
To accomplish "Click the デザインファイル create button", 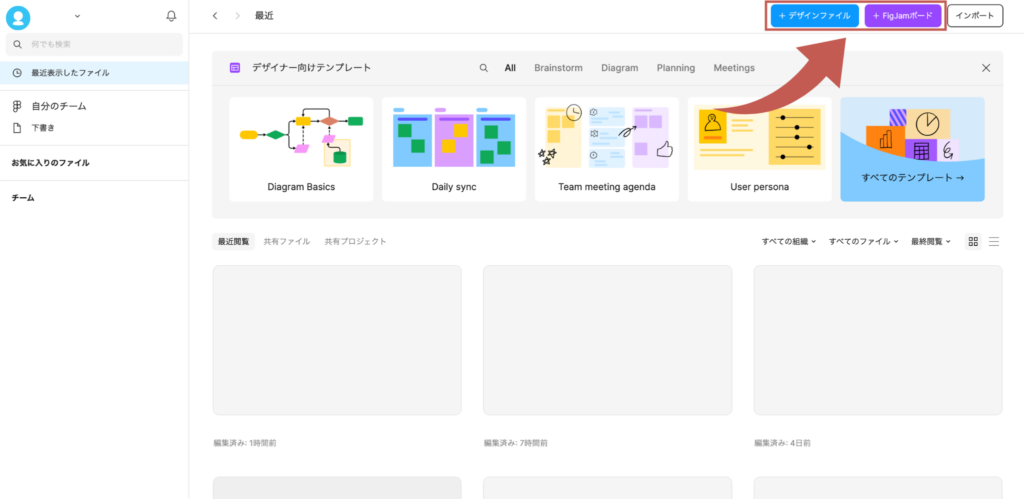I will click(x=814, y=16).
